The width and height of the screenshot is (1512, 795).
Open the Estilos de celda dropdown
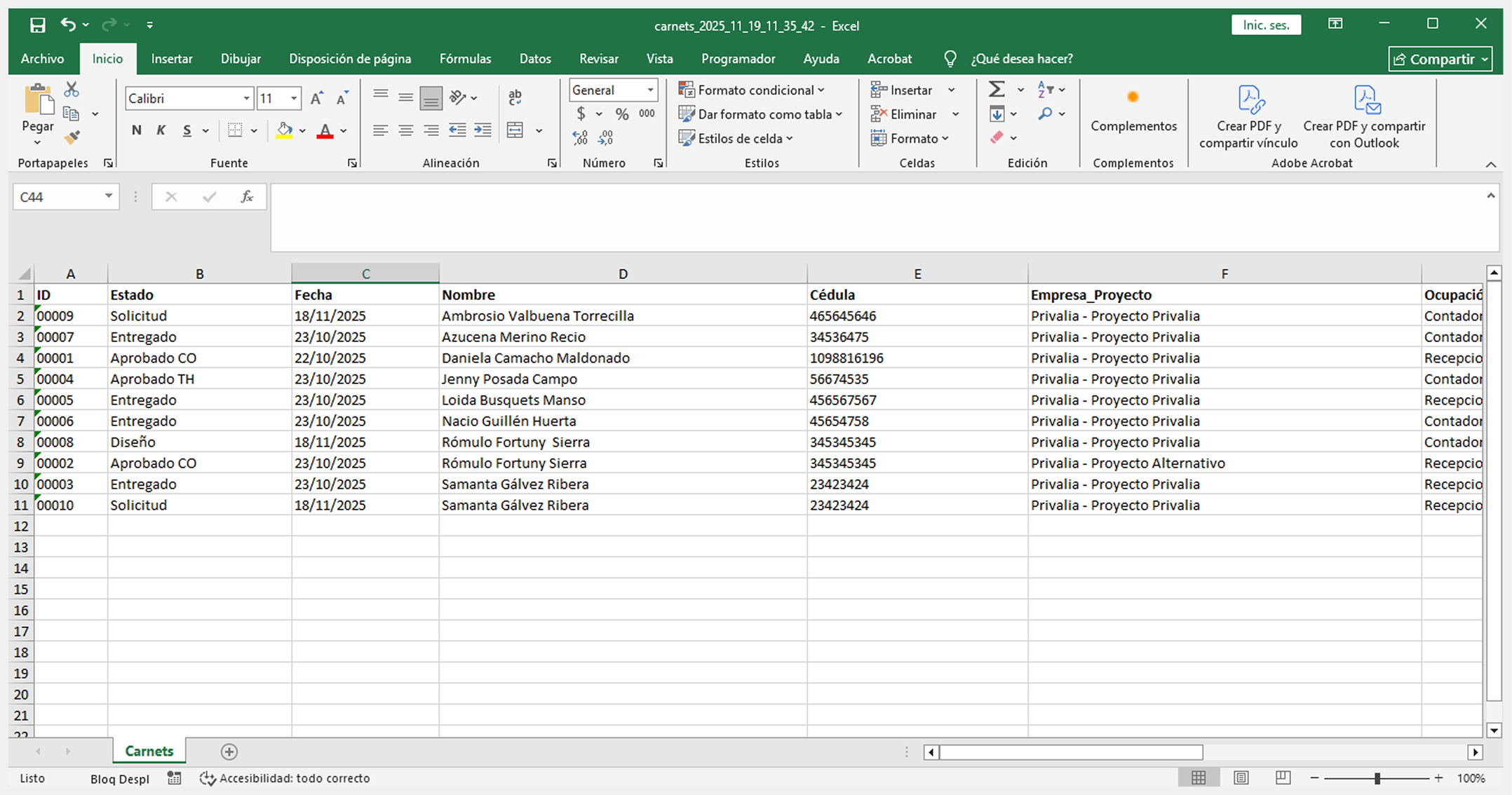pos(735,138)
